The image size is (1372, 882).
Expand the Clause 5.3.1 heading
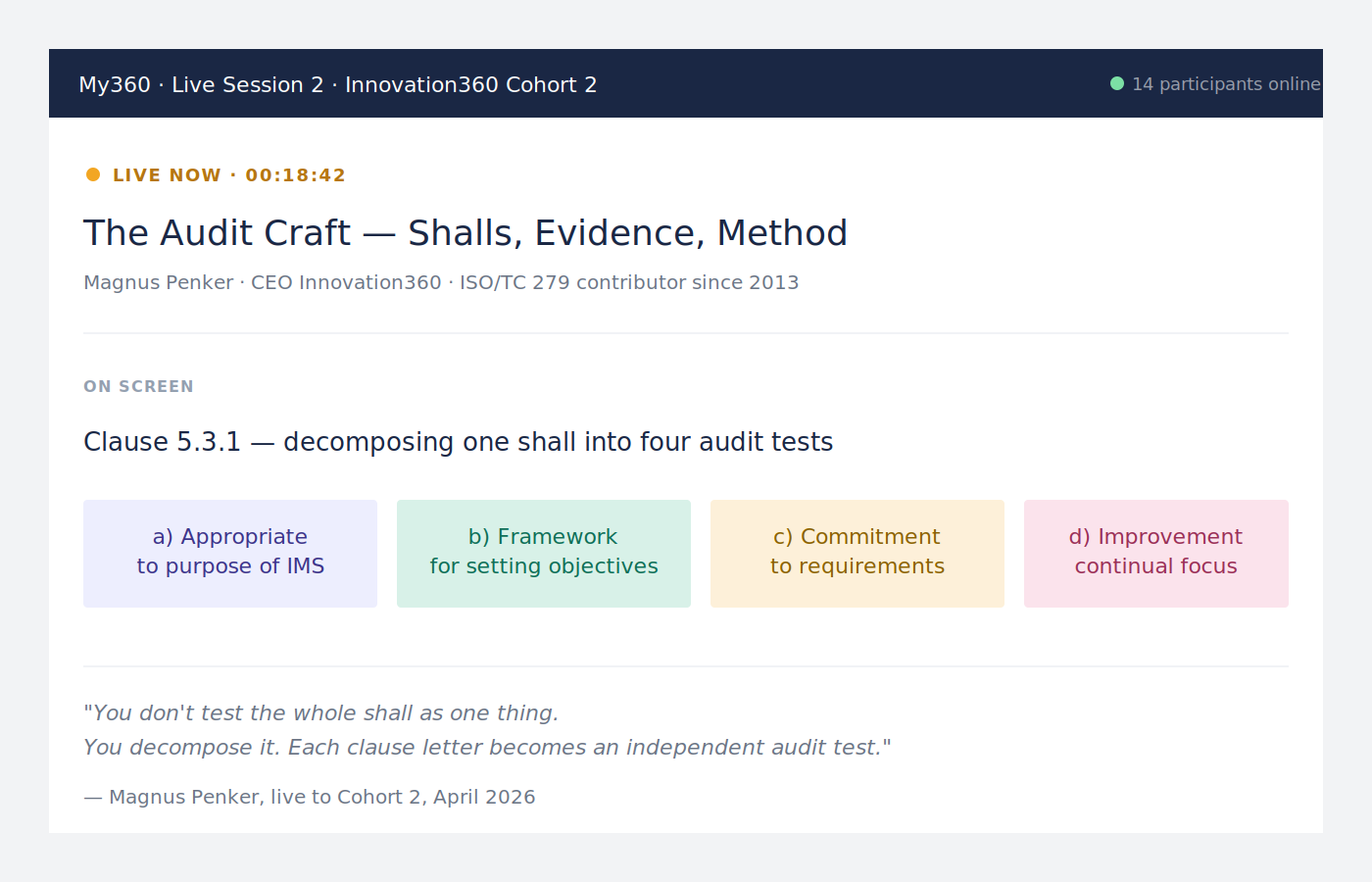[x=458, y=441]
